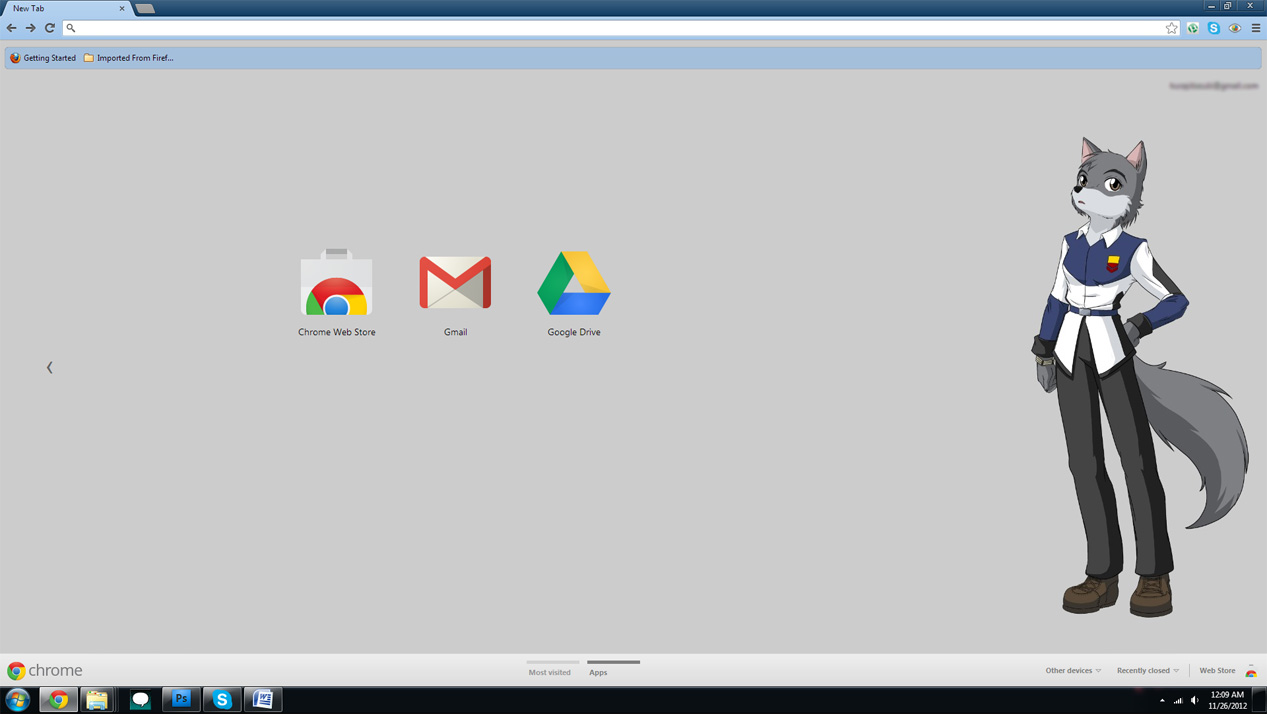Expand the Other devices dropdown
This screenshot has height=714, width=1267.
[x=1072, y=670]
